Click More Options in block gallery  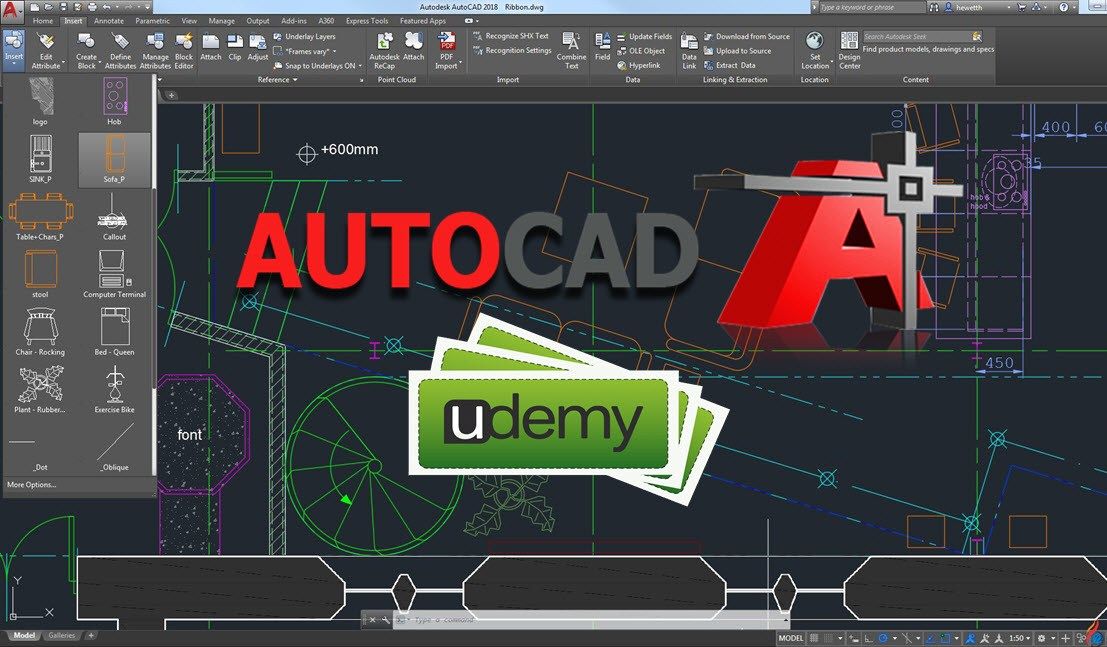point(31,485)
